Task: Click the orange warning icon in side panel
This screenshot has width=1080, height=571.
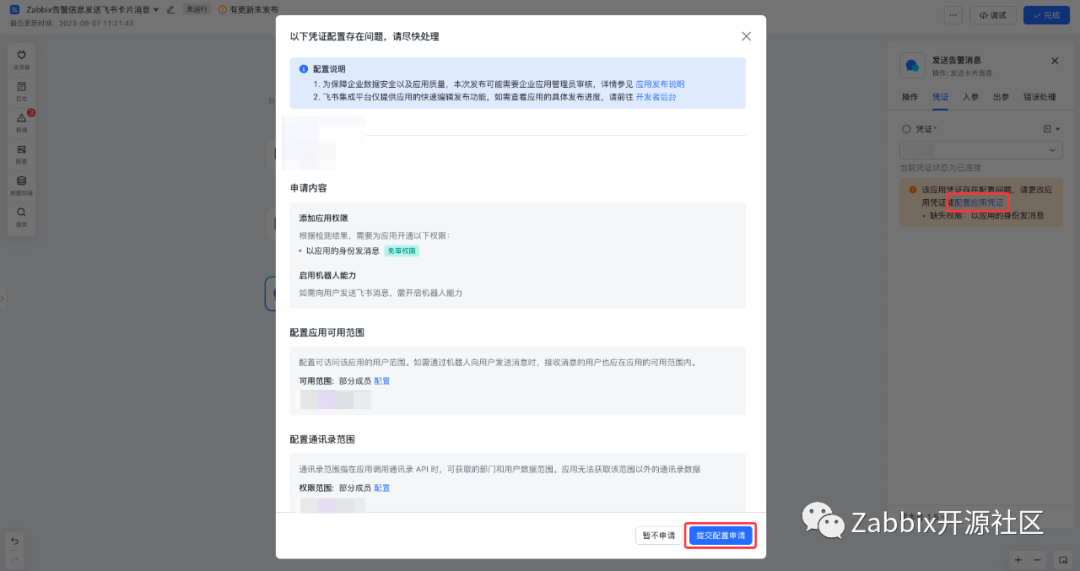Action: [x=913, y=189]
